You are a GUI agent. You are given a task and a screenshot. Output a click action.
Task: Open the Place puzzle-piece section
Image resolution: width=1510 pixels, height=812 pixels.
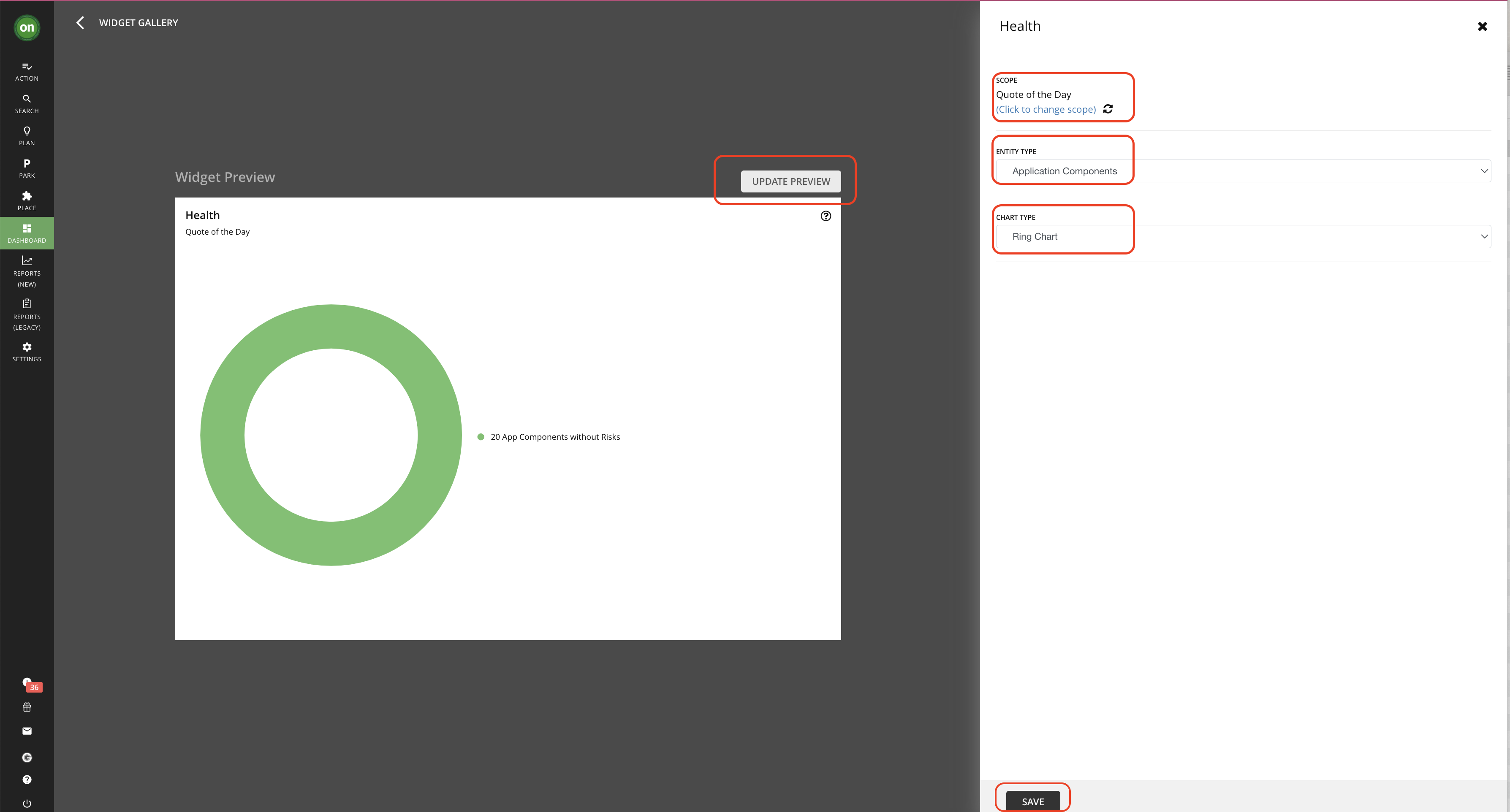pos(26,201)
